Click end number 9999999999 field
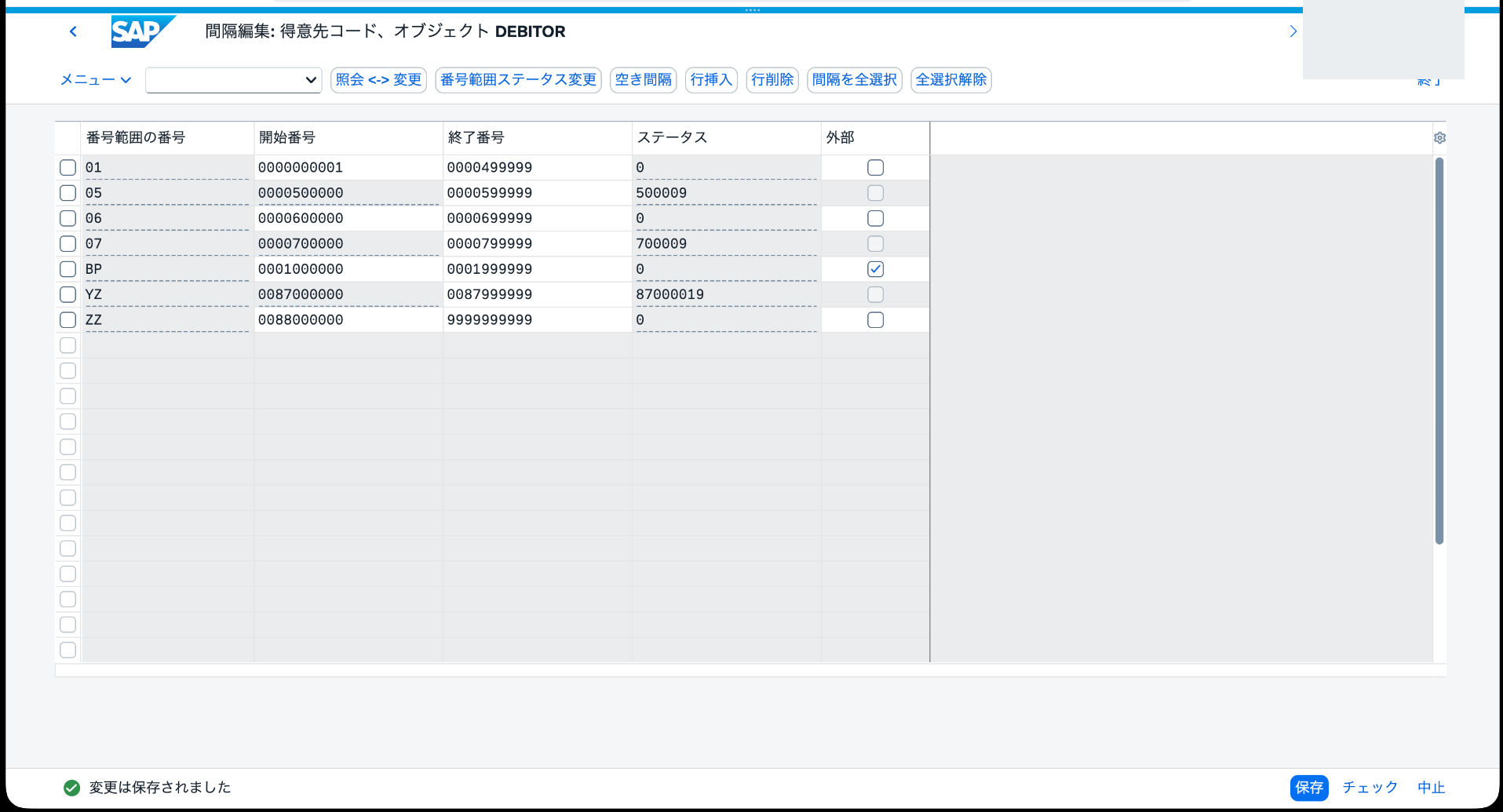The width and height of the screenshot is (1503, 812). point(538,320)
